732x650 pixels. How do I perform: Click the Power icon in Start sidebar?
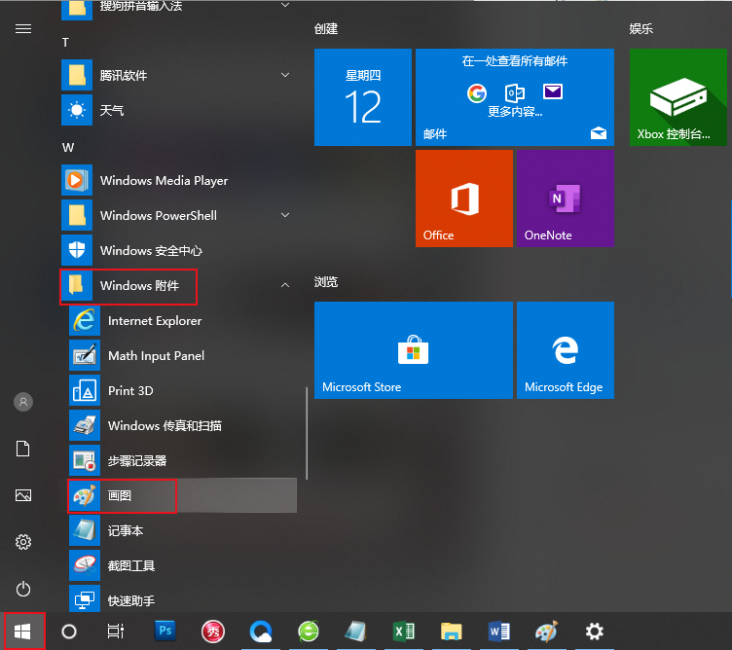[23, 589]
